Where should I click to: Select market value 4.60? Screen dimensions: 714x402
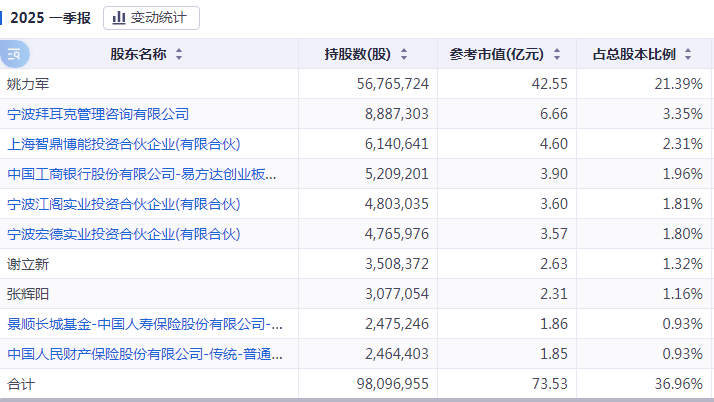click(554, 144)
